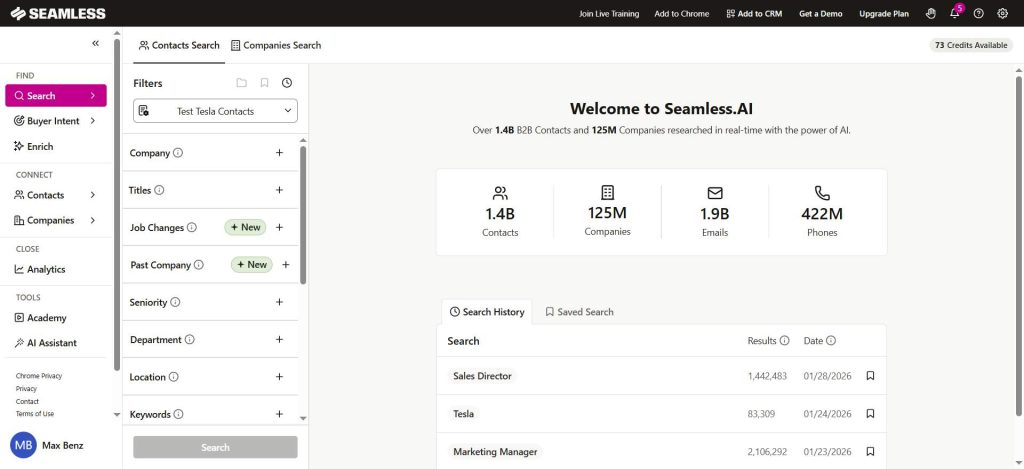
Task: Click the main page vertical scrollbar
Action: pos(1018,245)
